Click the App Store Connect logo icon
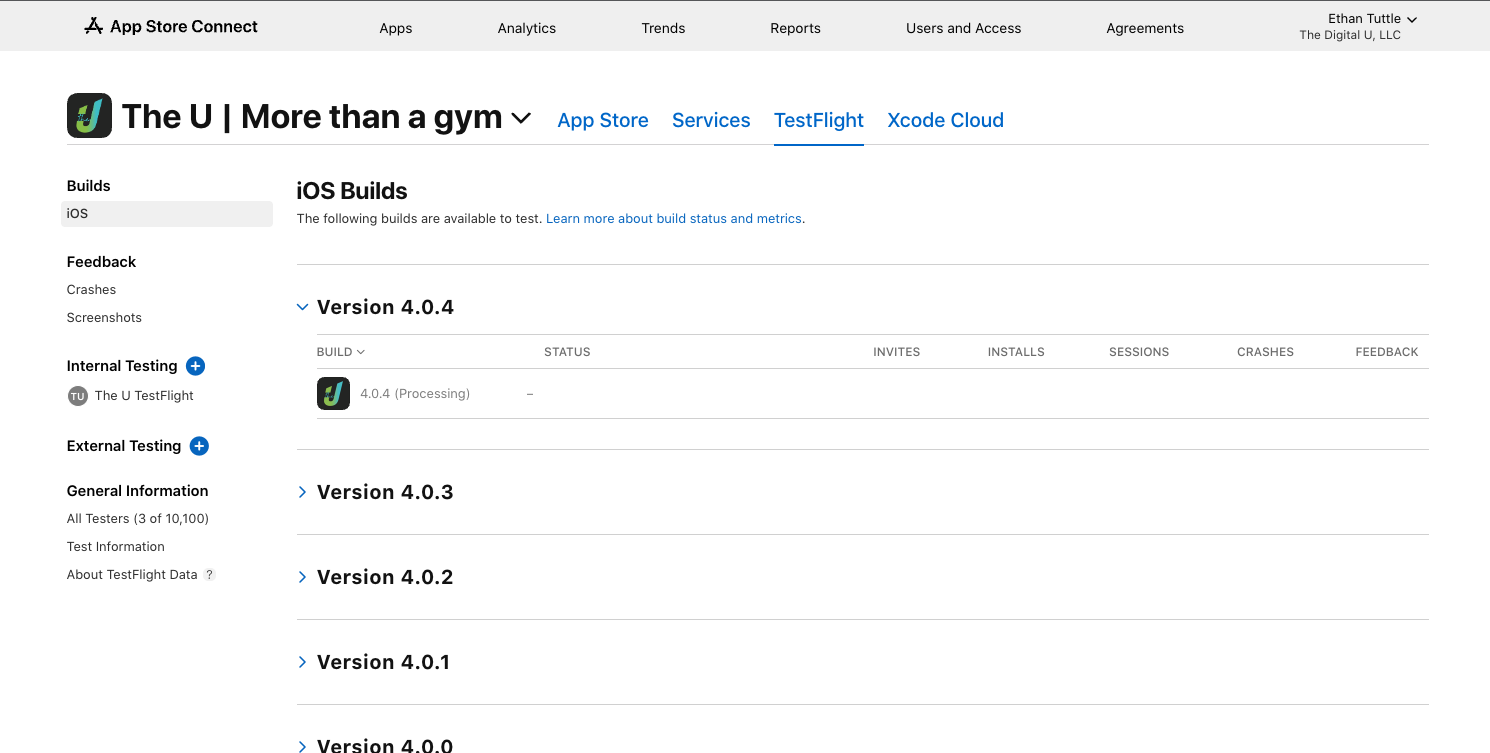1490x753 pixels. coord(94,26)
